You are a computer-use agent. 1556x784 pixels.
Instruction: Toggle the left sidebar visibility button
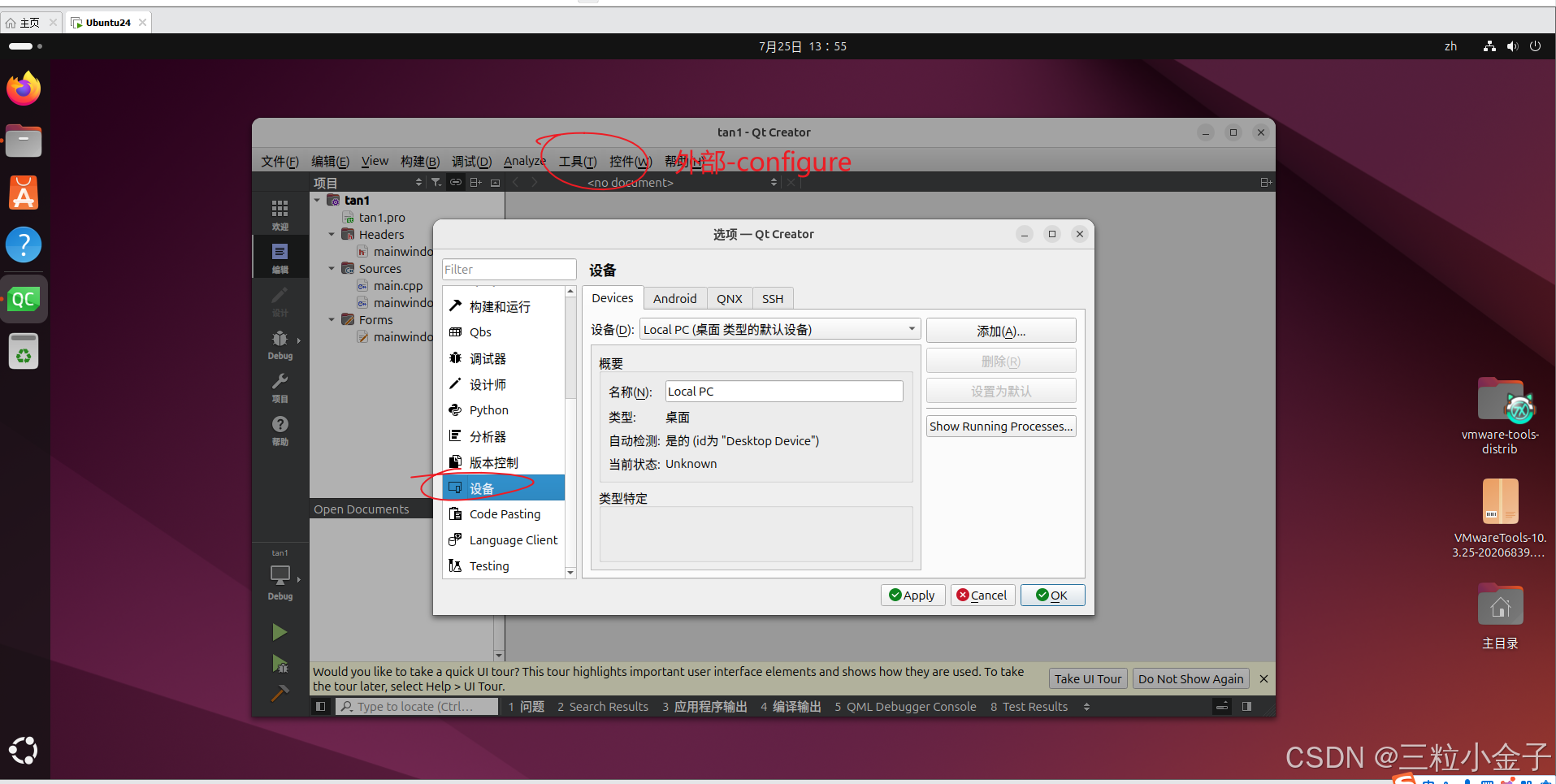point(320,707)
